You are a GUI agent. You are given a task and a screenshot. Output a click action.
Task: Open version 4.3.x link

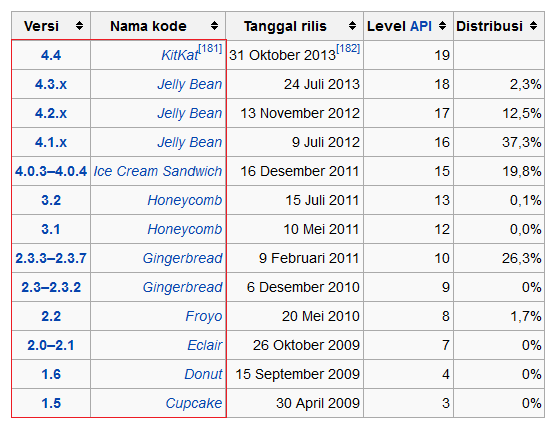click(x=51, y=84)
